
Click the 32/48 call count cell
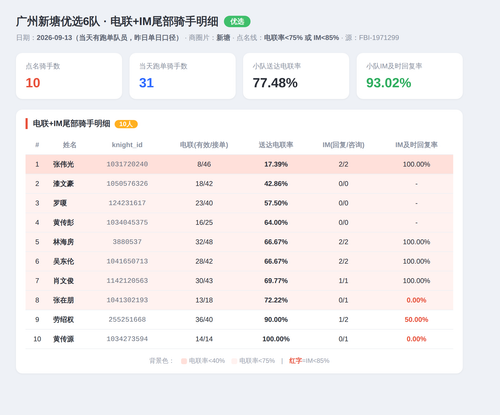coord(204,242)
